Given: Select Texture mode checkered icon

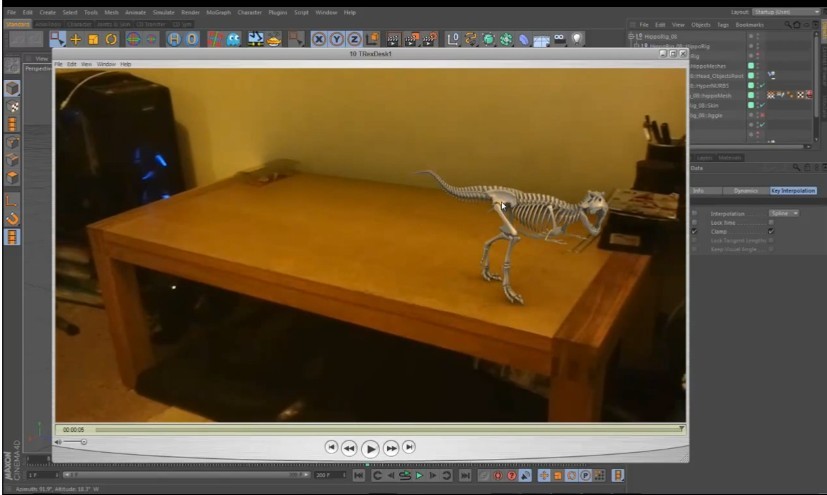Looking at the screenshot, I should [12, 106].
